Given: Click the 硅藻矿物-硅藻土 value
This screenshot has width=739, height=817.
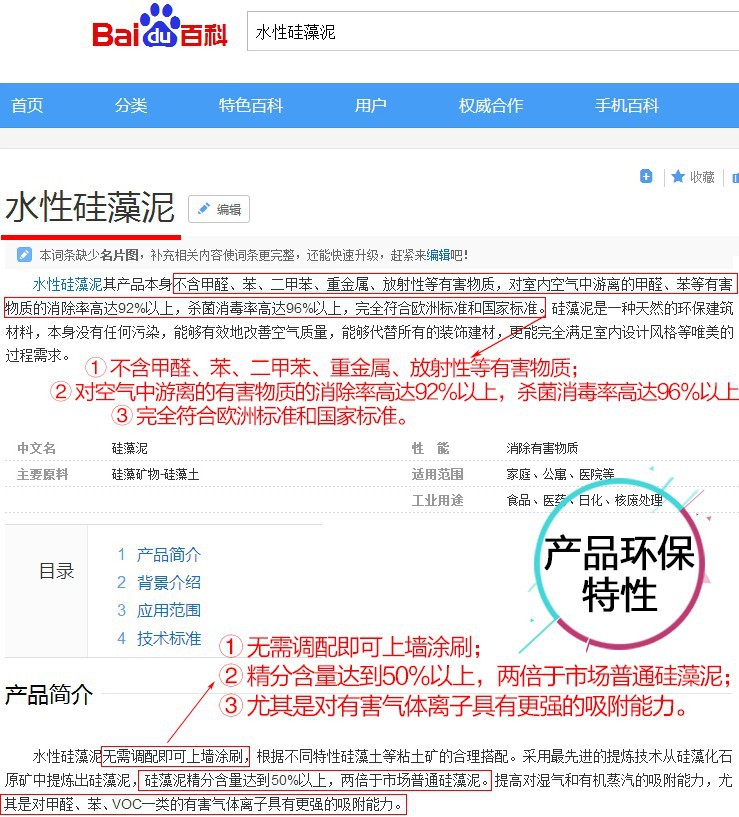Looking at the screenshot, I should point(155,474).
